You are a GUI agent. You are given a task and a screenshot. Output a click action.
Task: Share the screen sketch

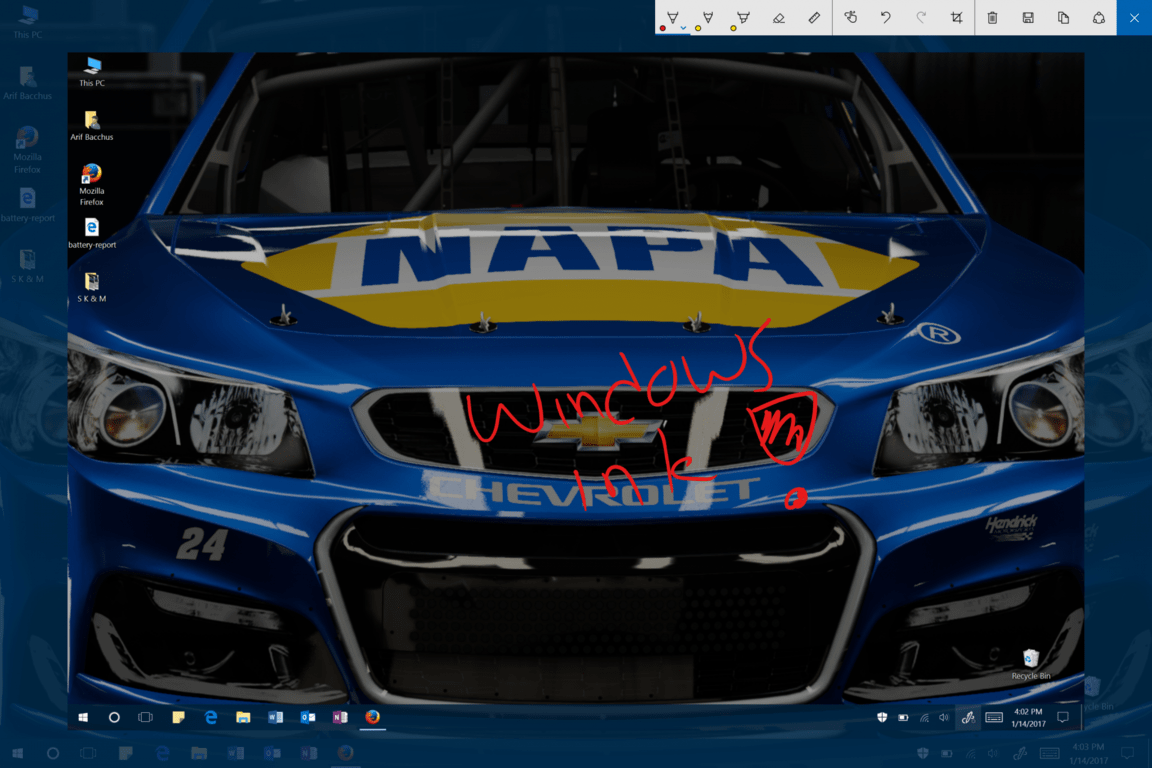pos(1100,17)
